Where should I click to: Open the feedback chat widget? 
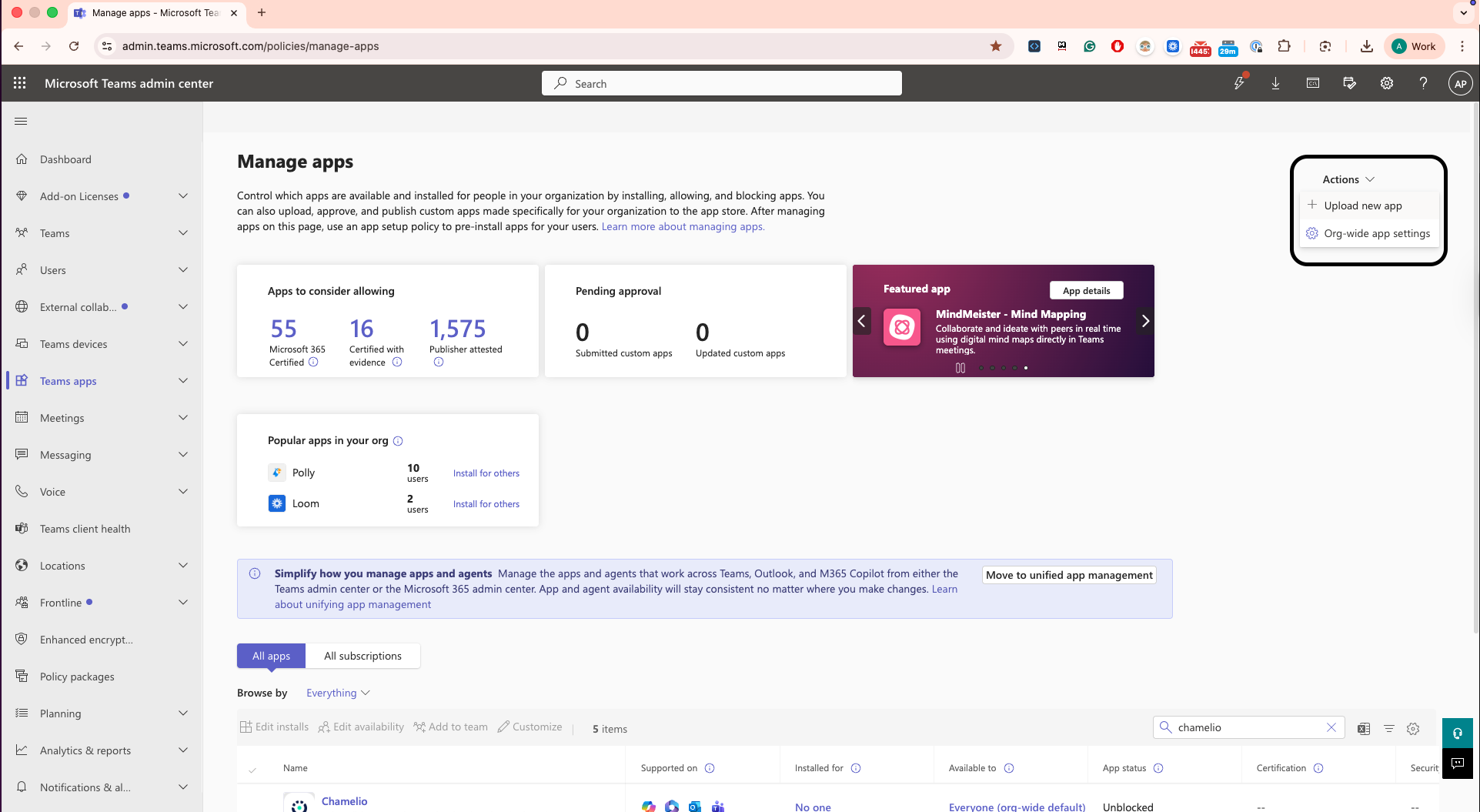1458,764
